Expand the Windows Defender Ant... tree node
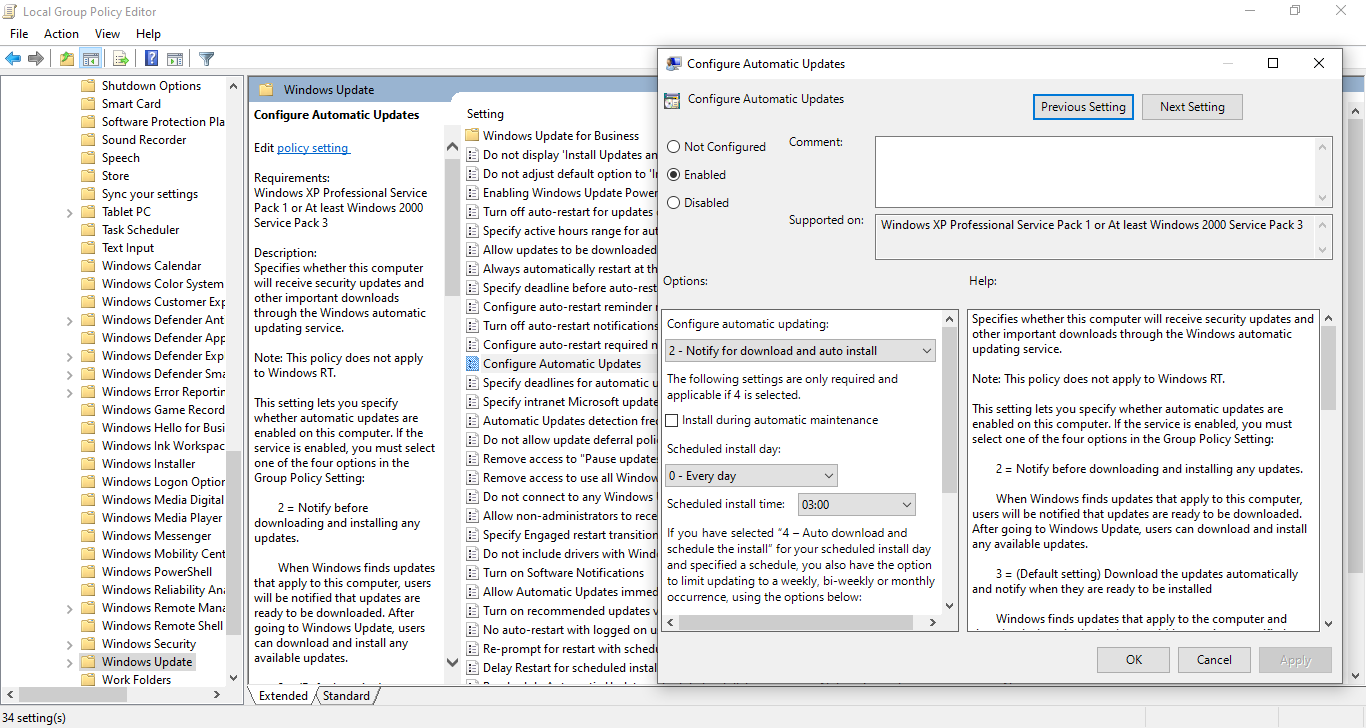1366x728 pixels. (x=69, y=320)
